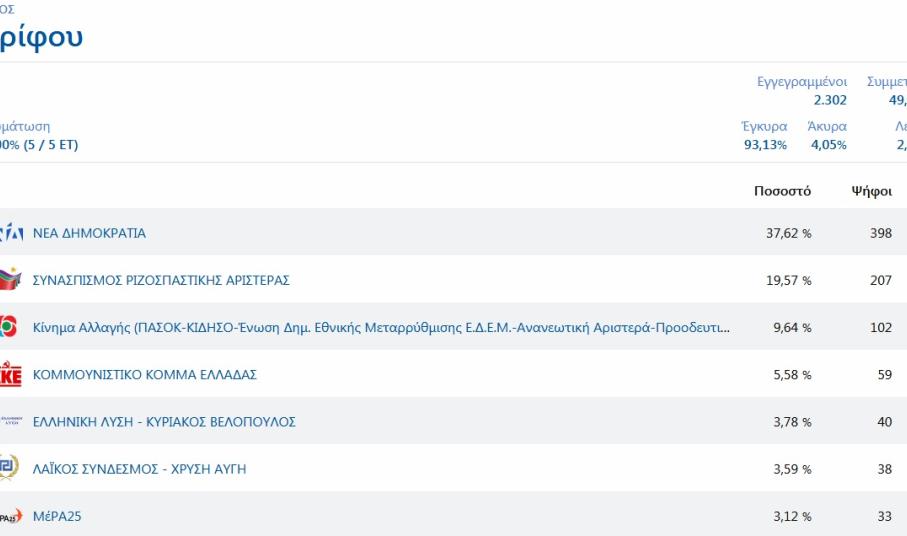907x536 pixels.
Task: Click the Νέα Δημοκρατία party logo
Action: pos(10,233)
